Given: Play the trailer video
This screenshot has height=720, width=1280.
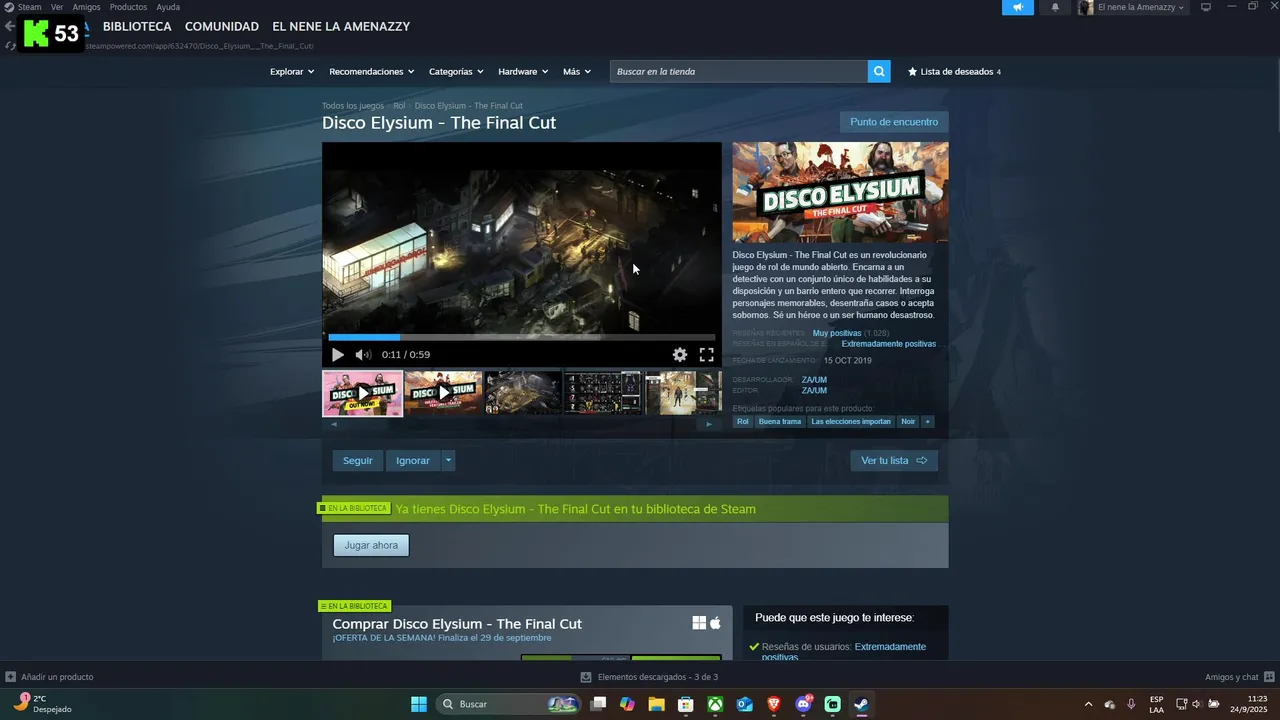Looking at the screenshot, I should click(337, 354).
